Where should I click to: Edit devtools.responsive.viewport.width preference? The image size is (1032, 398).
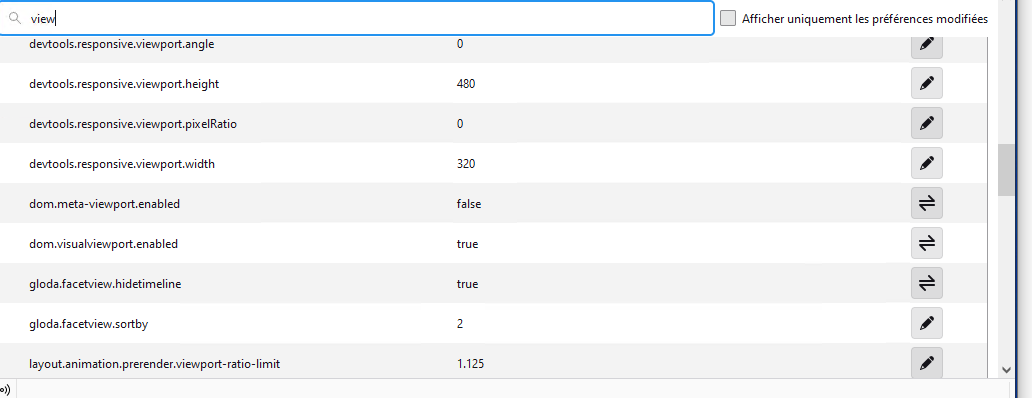pyautogui.click(x=927, y=163)
